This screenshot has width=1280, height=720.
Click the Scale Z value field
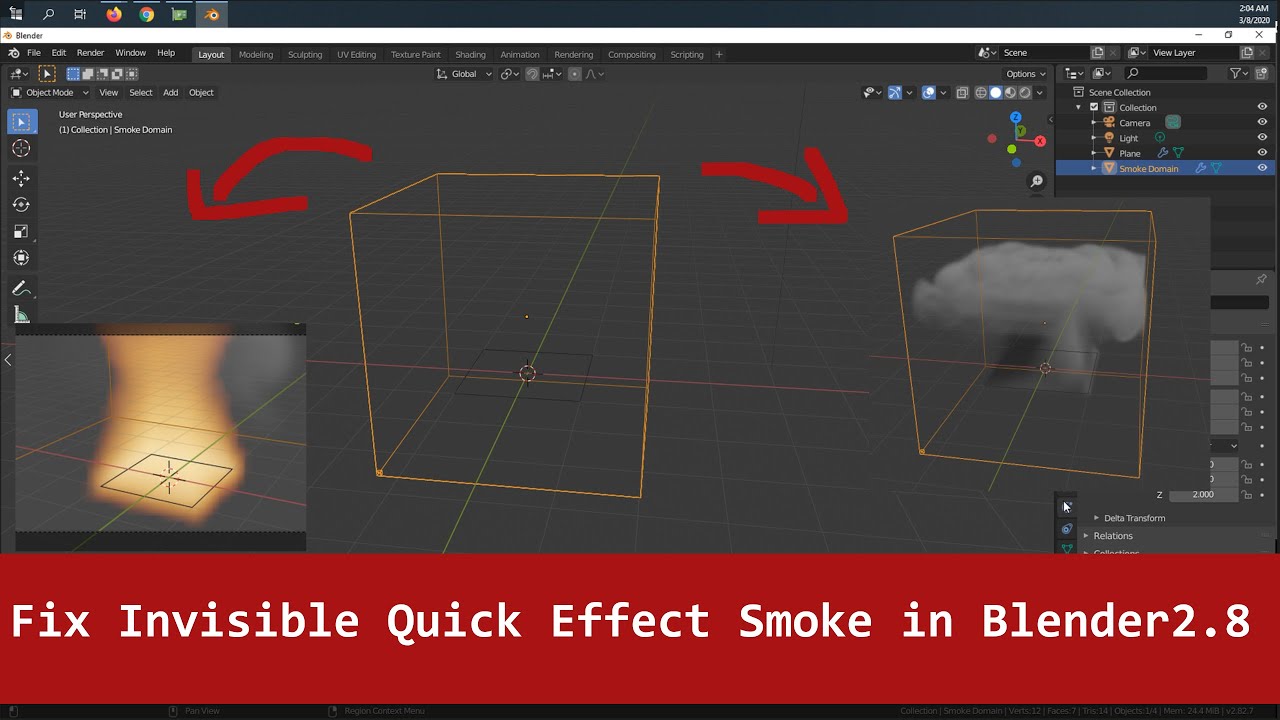(x=1203, y=495)
